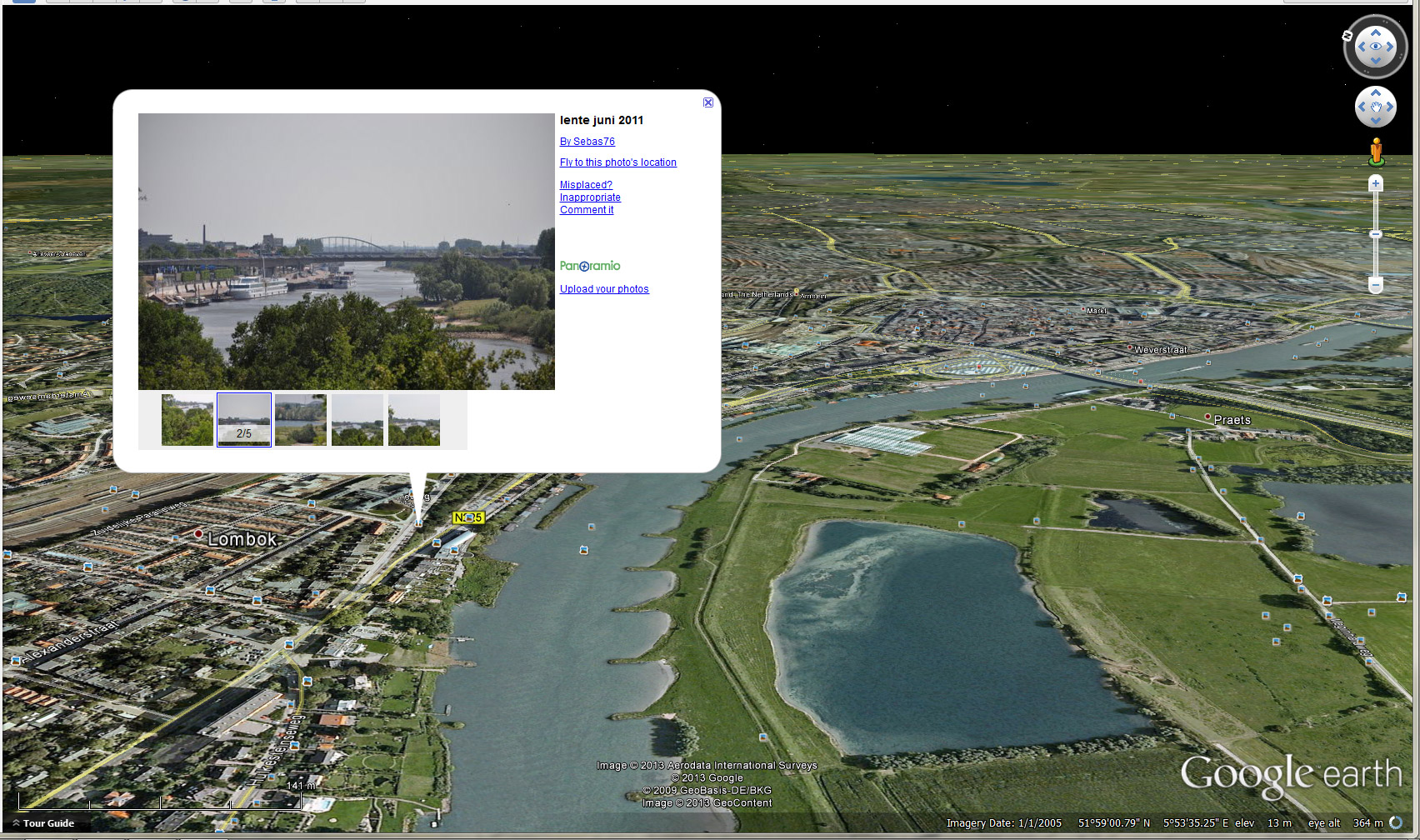
Task: Rotate view right with Look joystick arrow
Action: [1390, 47]
